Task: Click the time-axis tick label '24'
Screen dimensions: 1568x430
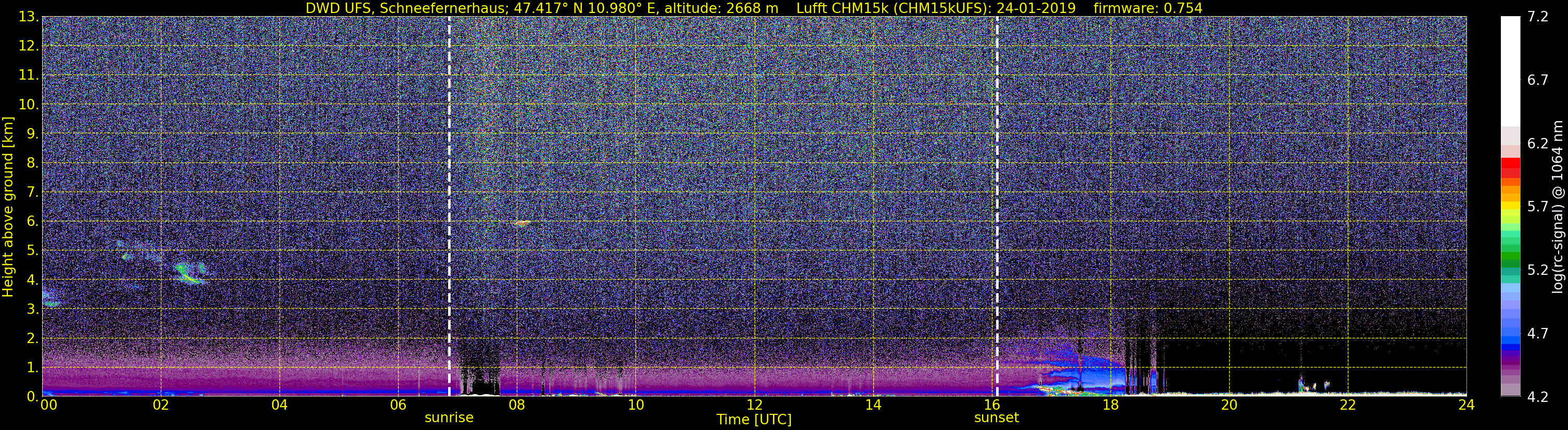Action: tap(1467, 406)
